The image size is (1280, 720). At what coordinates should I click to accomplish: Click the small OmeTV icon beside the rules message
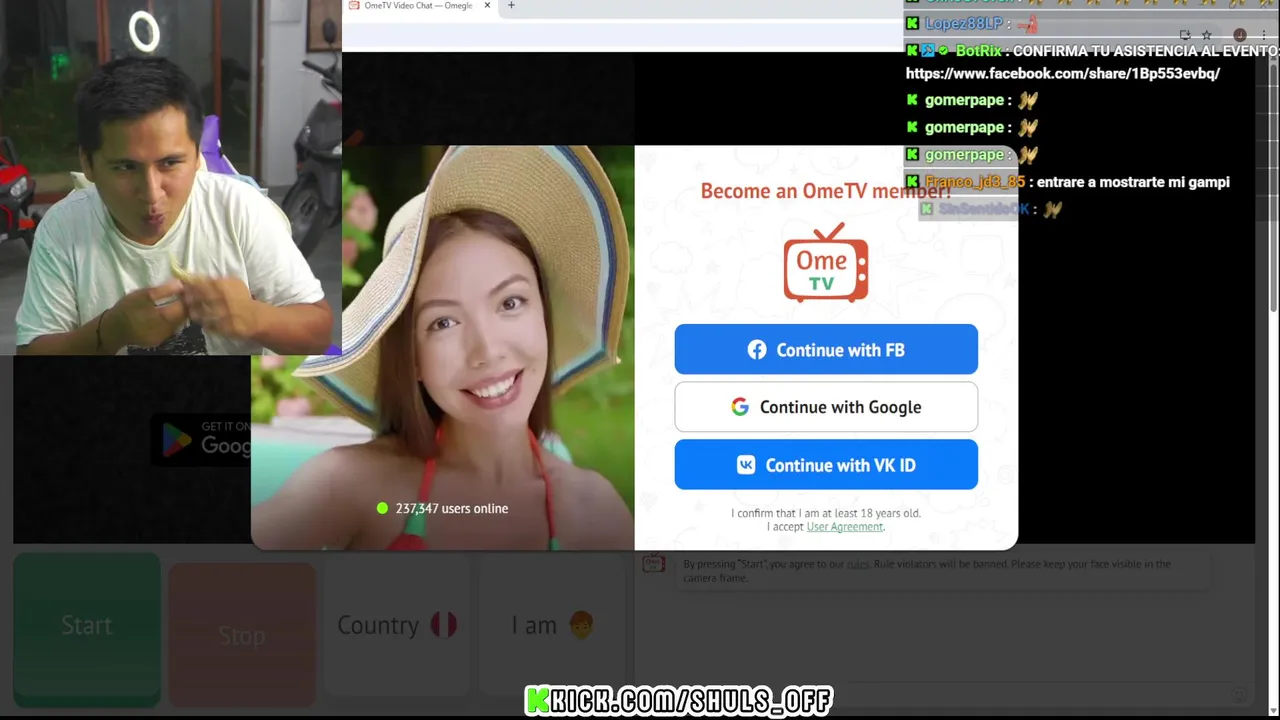coord(654,564)
